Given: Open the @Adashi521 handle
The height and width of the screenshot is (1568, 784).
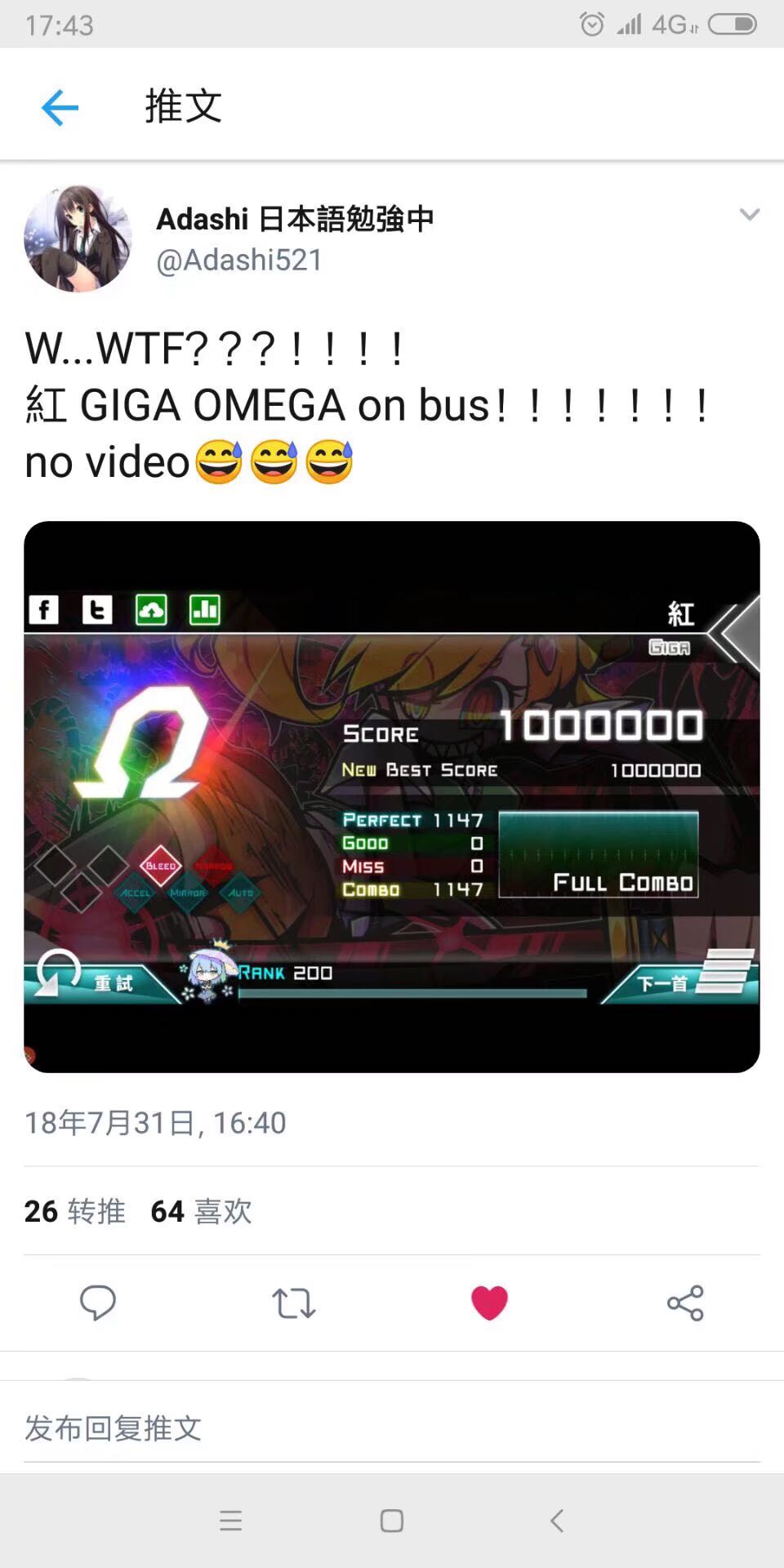Looking at the screenshot, I should tap(239, 260).
